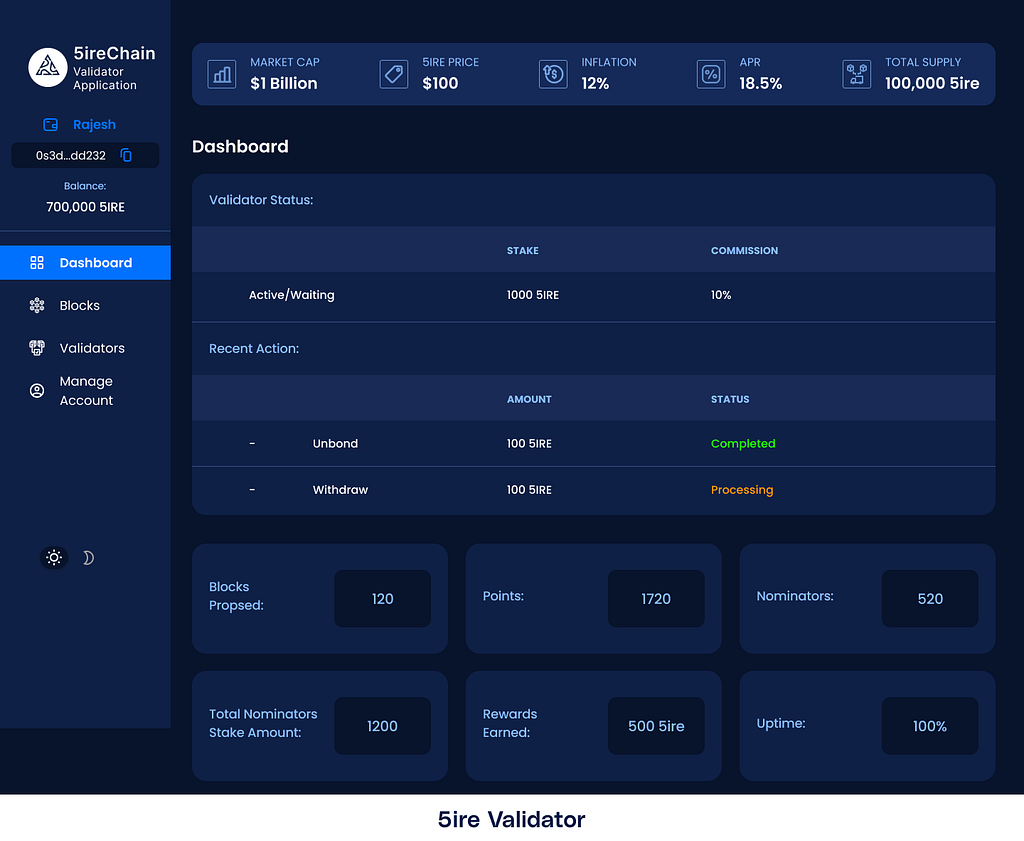
Task: Click the Points value 1720
Action: (x=656, y=599)
